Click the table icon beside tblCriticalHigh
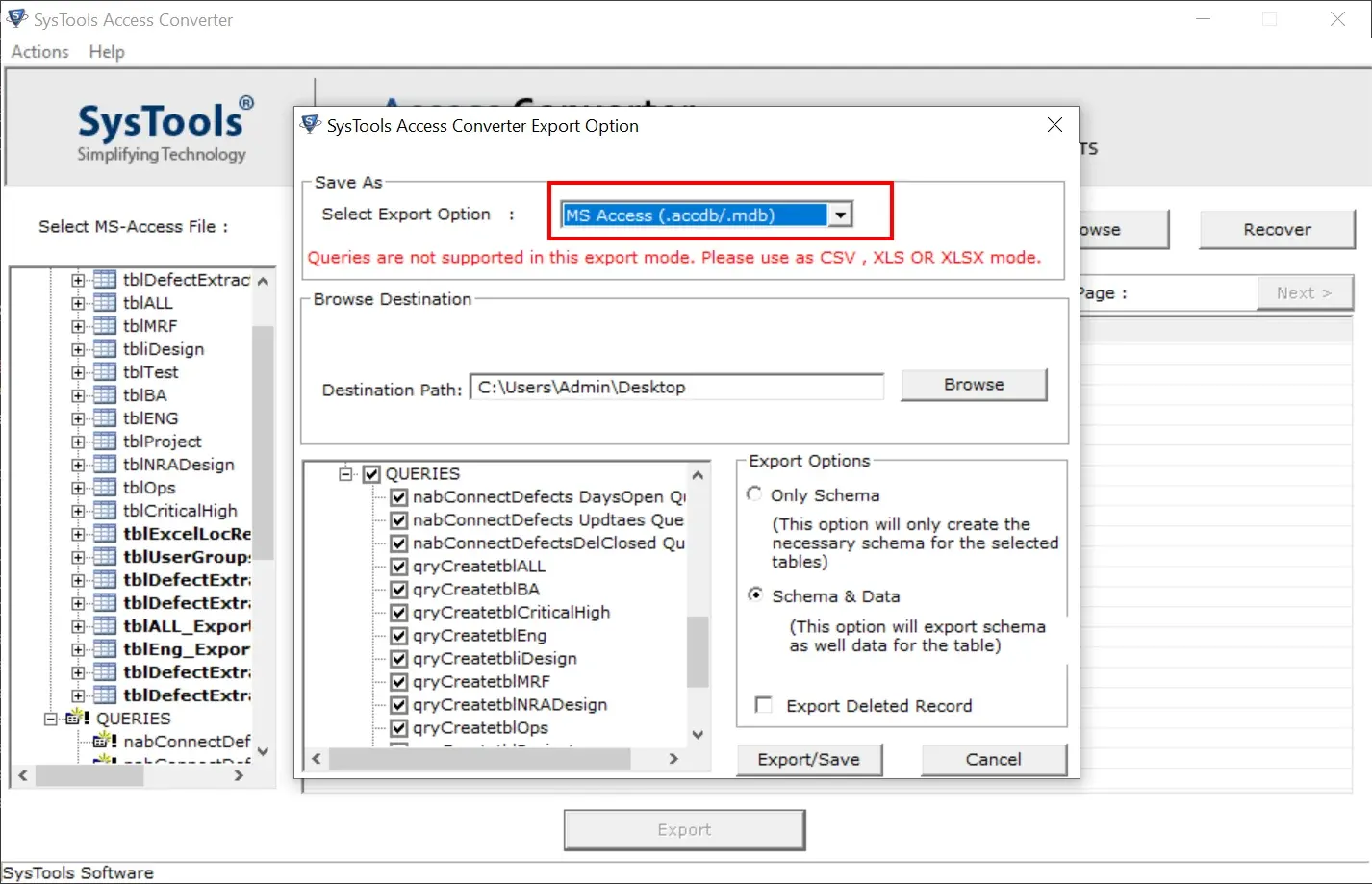Viewport: 1372px width, 884px height. [105, 511]
